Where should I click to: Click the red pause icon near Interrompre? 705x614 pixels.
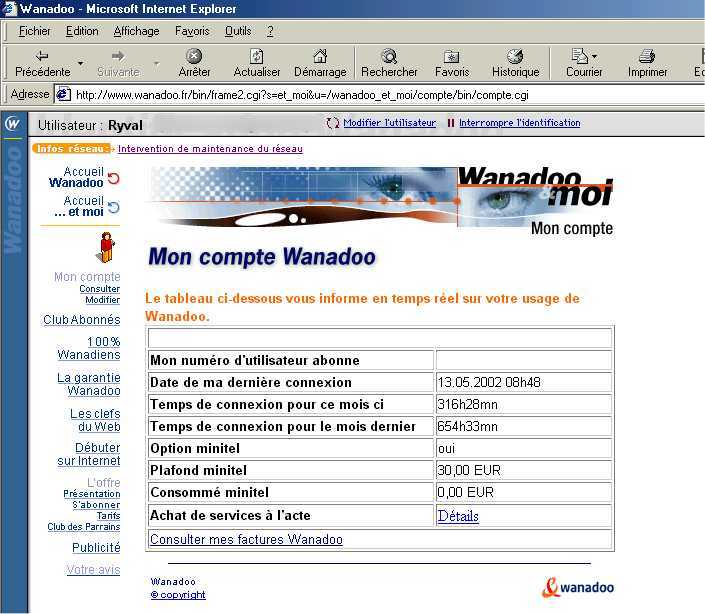click(x=451, y=123)
